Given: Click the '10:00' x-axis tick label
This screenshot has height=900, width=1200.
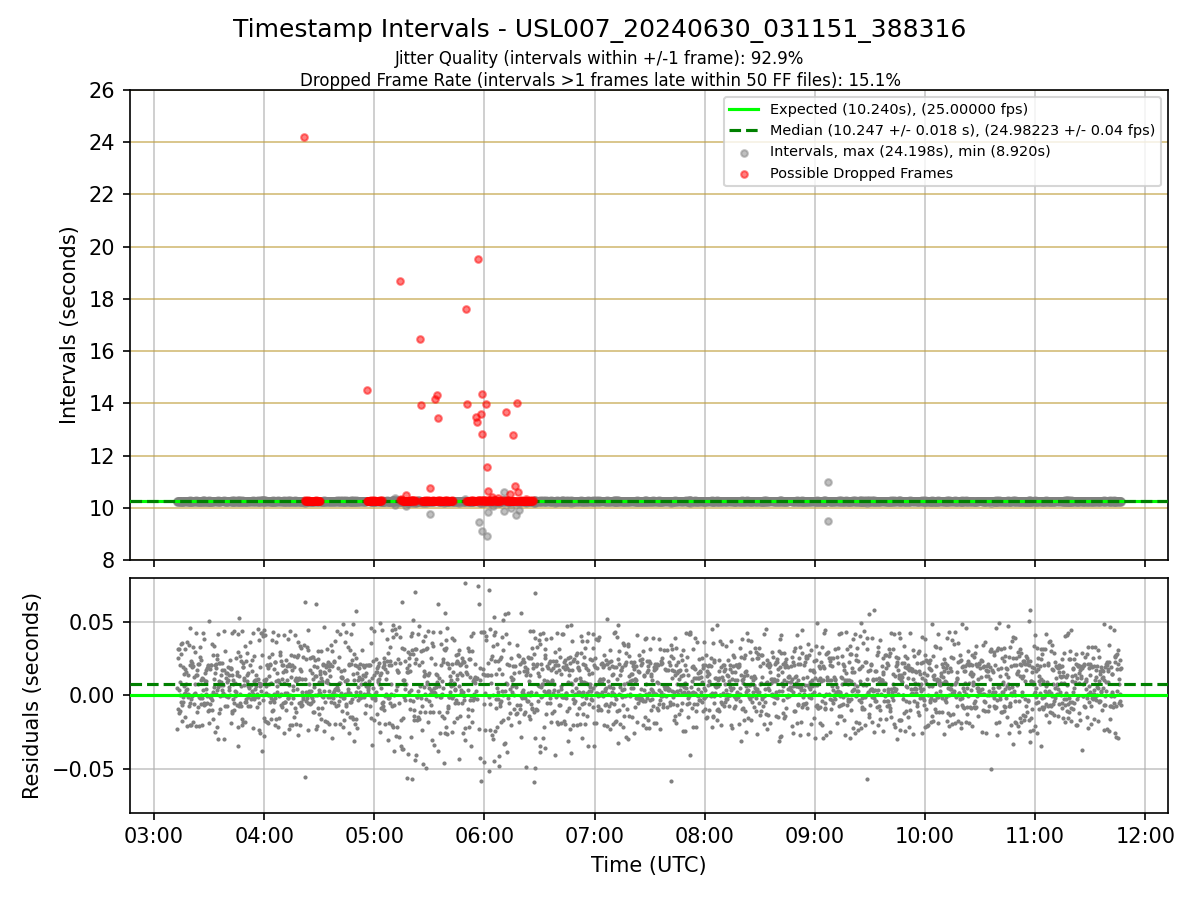Looking at the screenshot, I should click(x=924, y=834).
